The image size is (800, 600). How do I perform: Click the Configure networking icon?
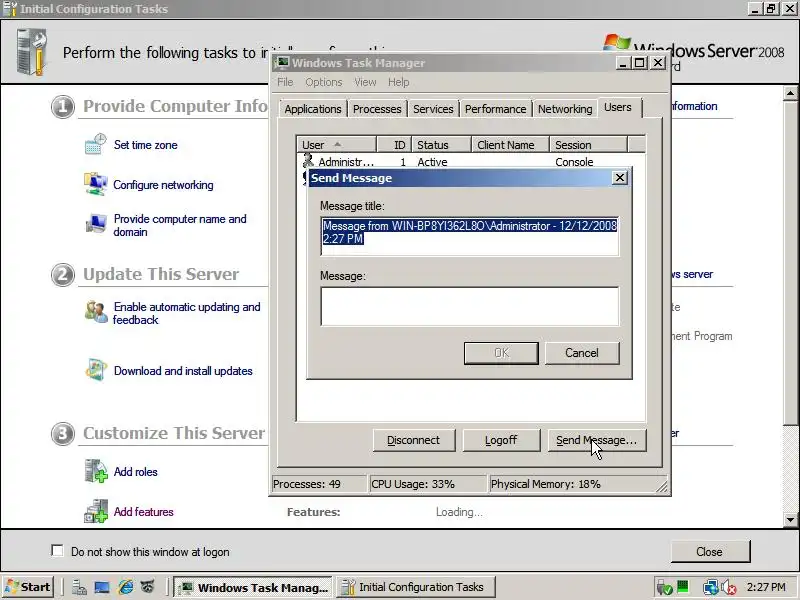click(95, 184)
